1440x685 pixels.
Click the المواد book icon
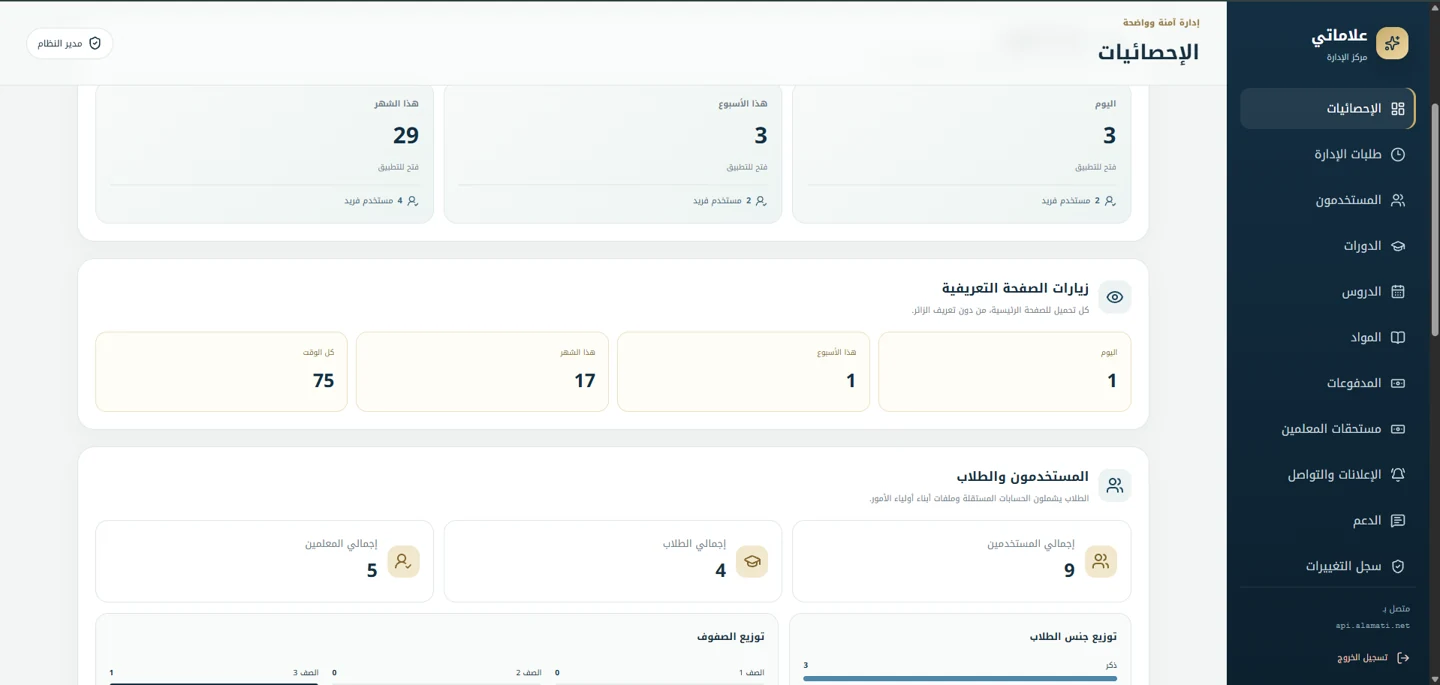click(1398, 338)
